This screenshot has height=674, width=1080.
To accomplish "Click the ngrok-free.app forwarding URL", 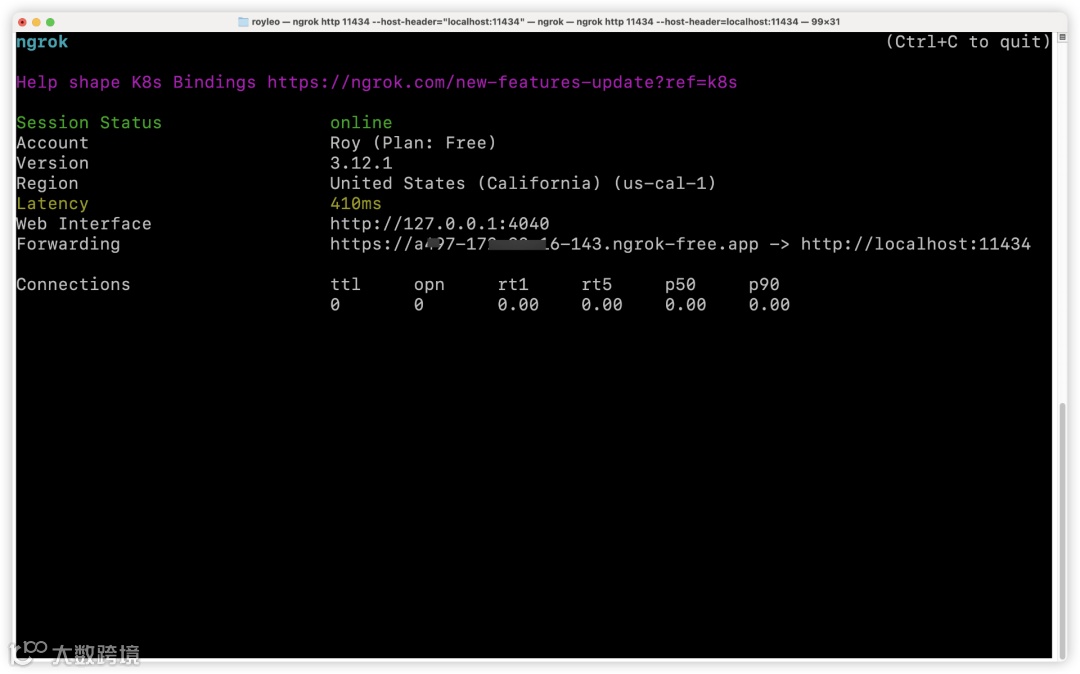I will pyautogui.click(x=544, y=244).
